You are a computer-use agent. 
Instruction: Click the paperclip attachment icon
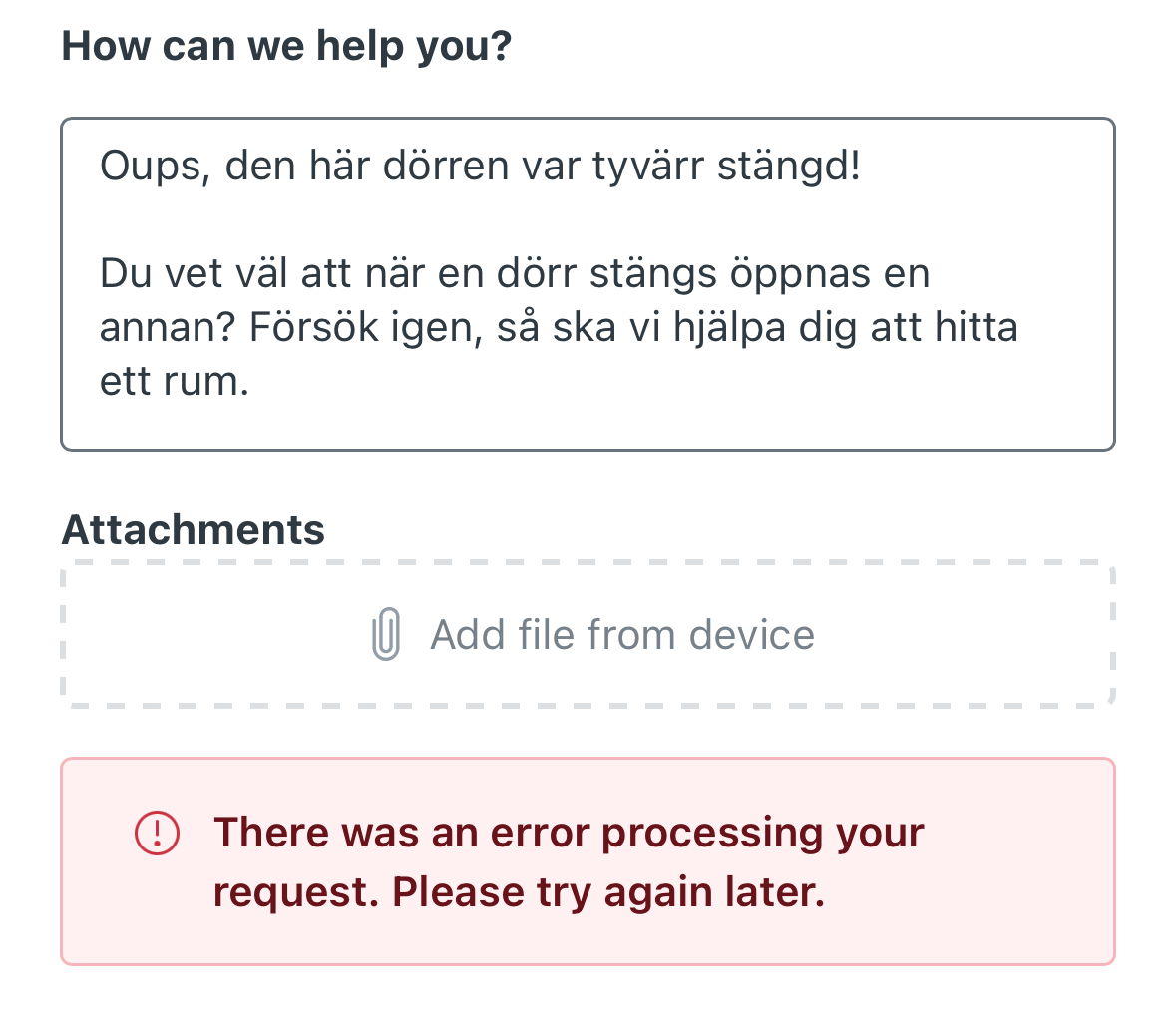pyautogui.click(x=386, y=634)
